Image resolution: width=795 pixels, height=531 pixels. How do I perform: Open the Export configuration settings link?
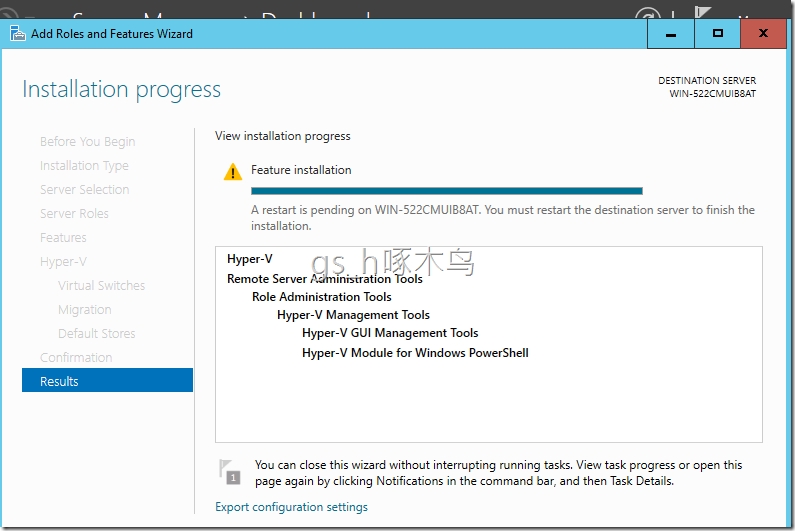[292, 507]
